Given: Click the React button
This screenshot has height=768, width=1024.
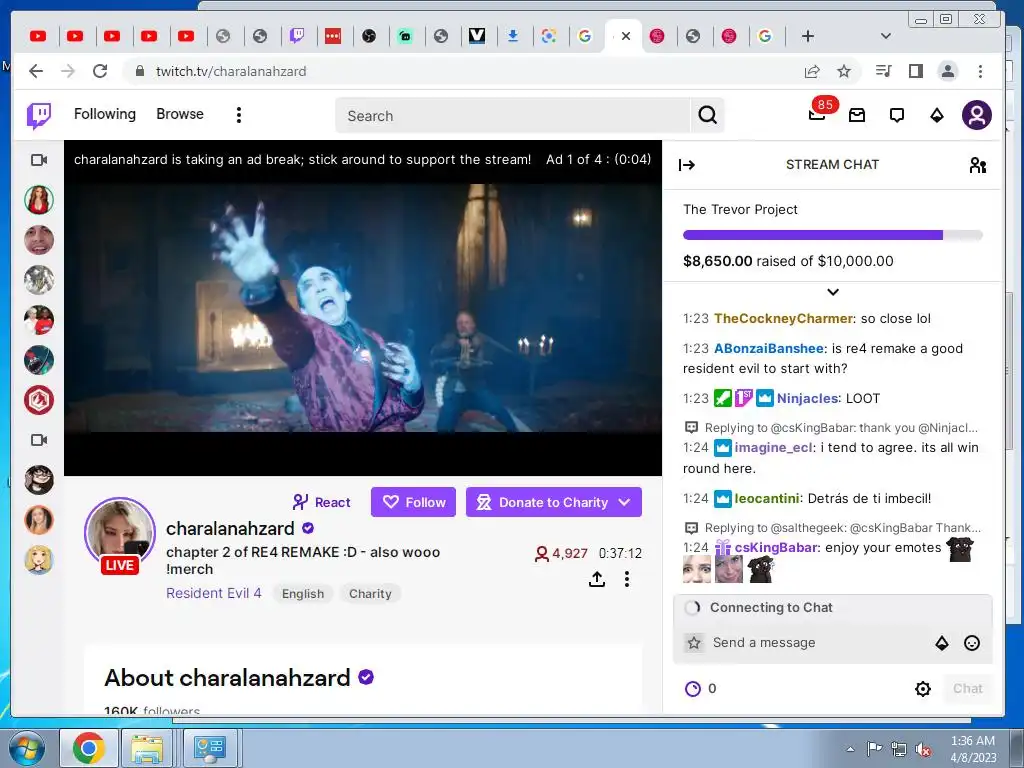Looking at the screenshot, I should [x=321, y=502].
